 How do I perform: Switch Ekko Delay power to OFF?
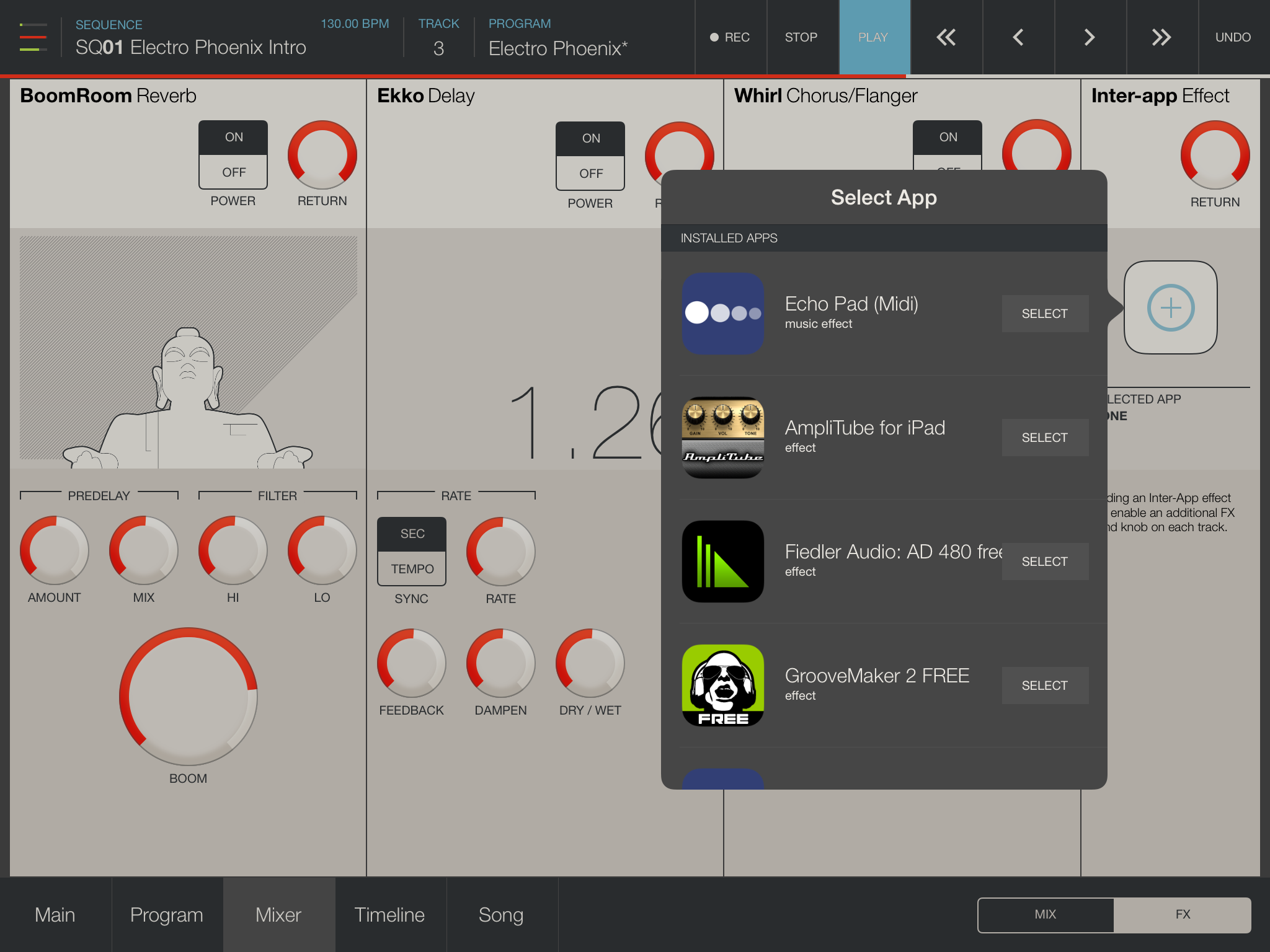coord(591,174)
